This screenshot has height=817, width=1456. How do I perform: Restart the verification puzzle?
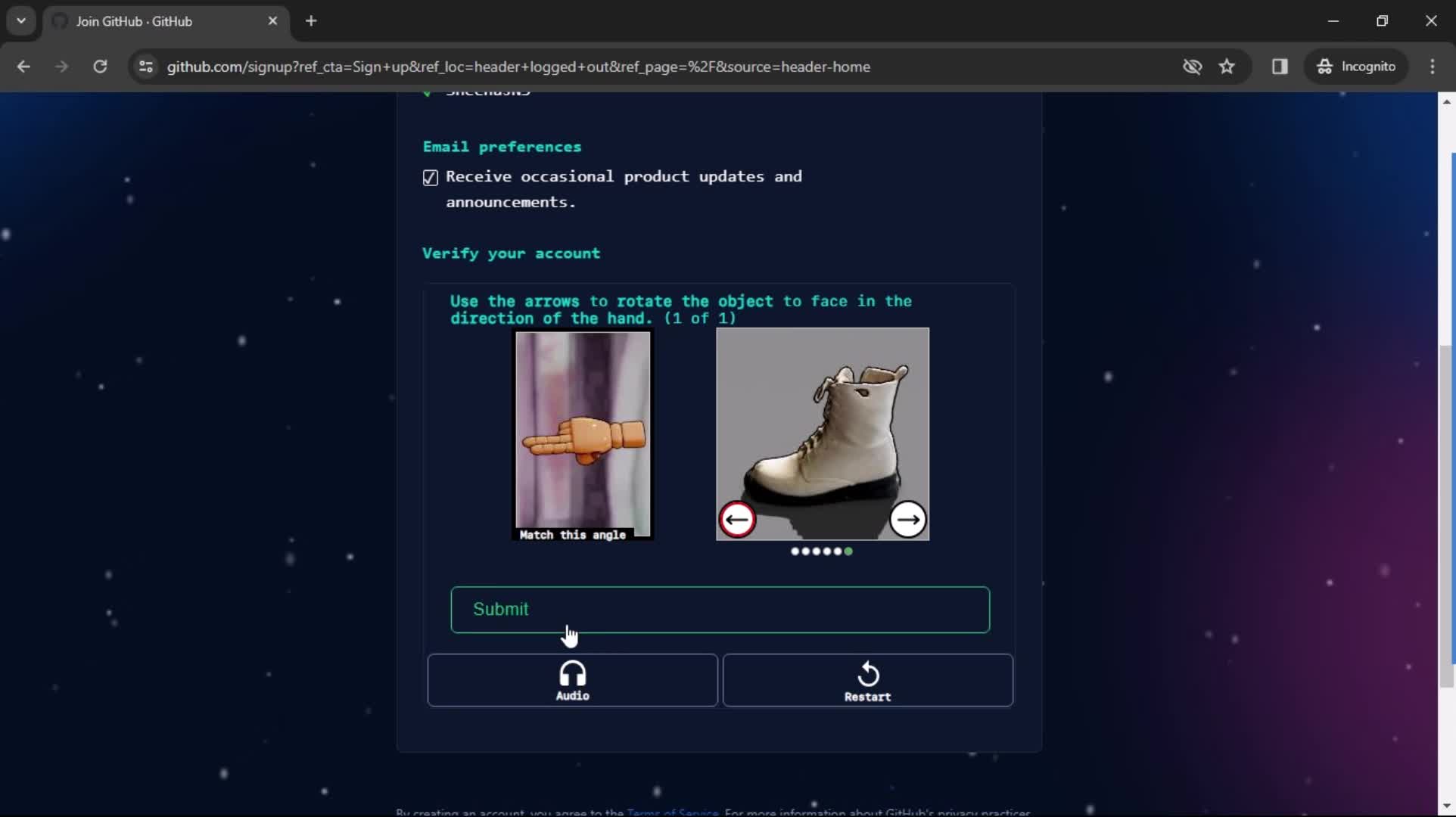coord(867,680)
